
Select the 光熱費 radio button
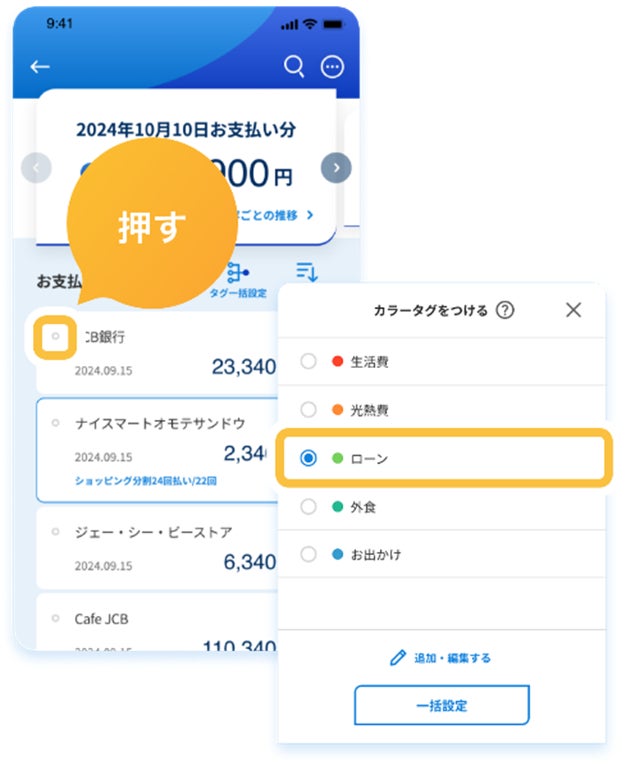coord(308,410)
